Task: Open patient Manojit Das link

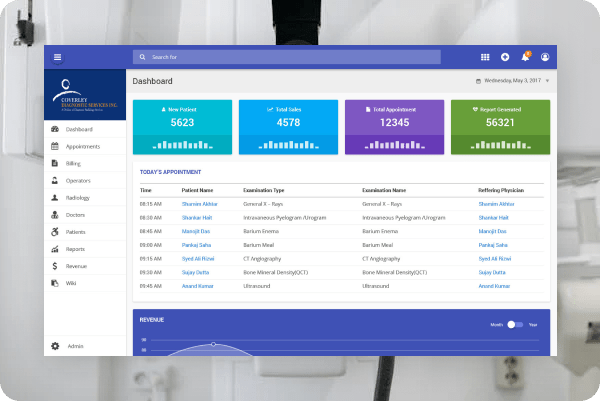Action: tap(196, 231)
